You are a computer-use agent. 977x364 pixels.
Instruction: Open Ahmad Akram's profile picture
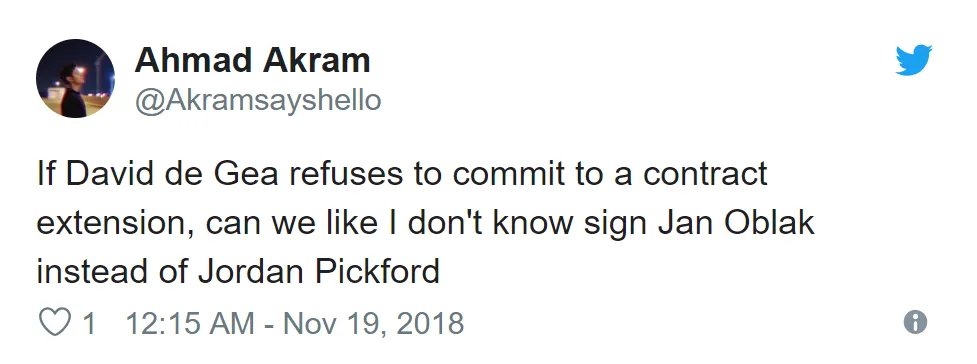[75, 78]
